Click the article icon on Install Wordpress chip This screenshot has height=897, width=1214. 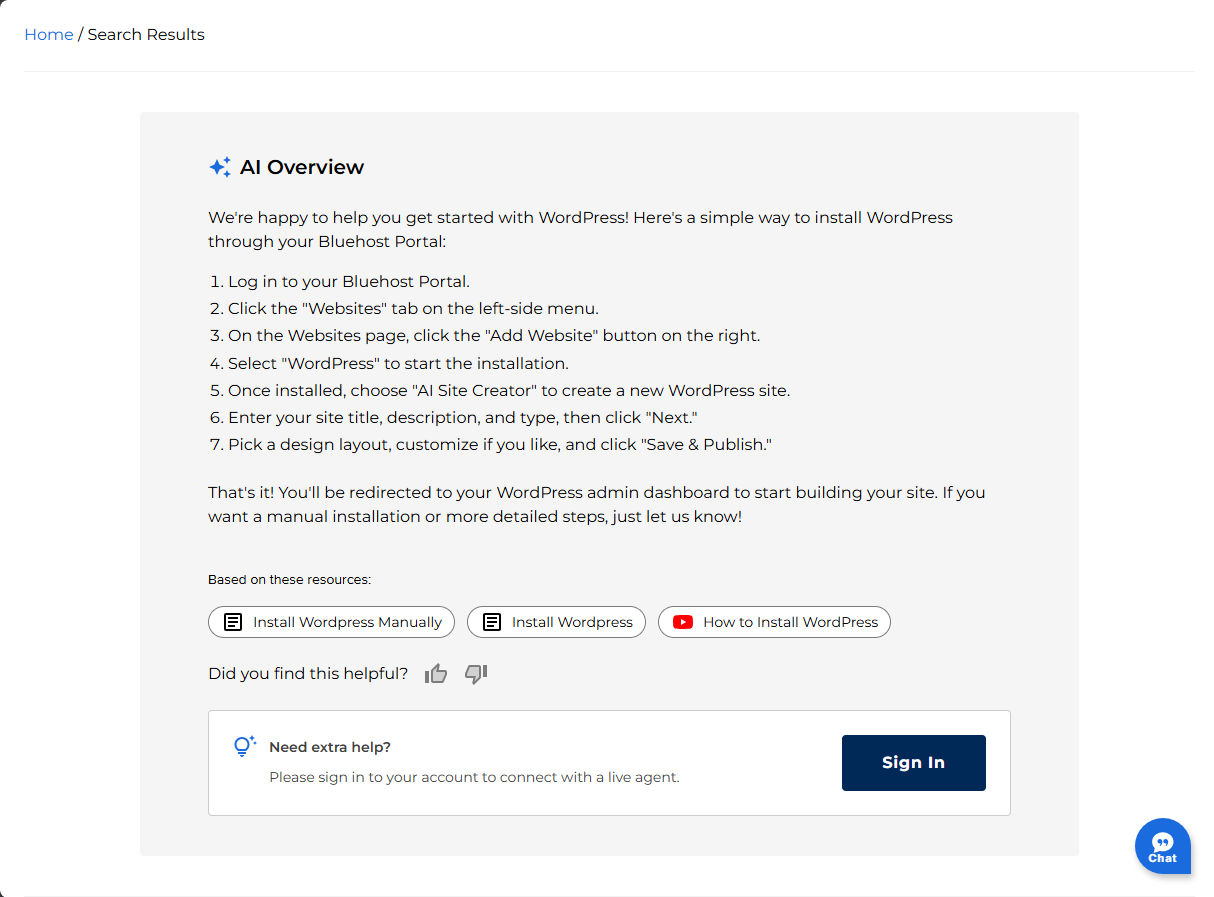point(491,621)
